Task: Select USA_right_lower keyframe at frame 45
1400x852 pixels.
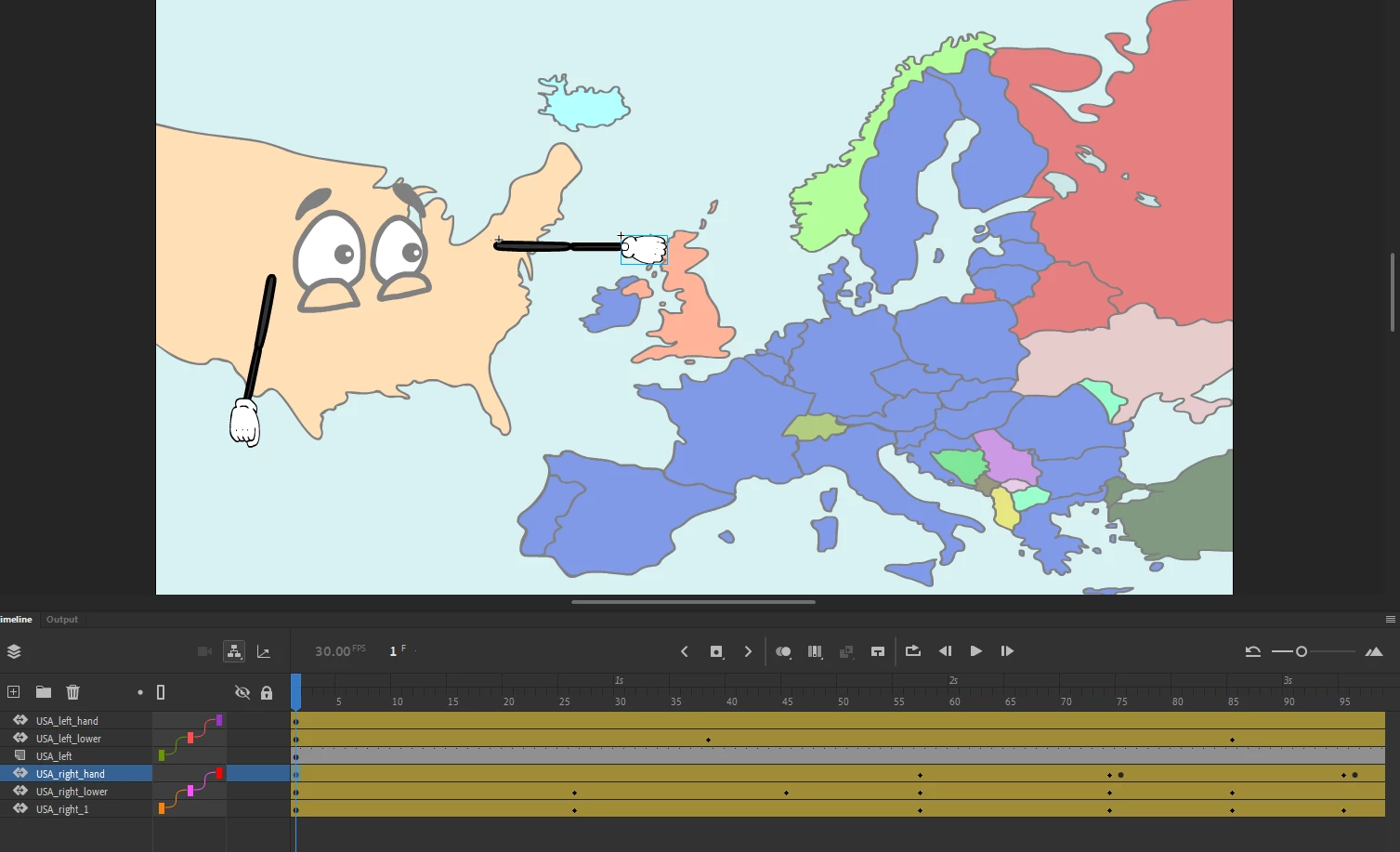Action: (x=786, y=793)
